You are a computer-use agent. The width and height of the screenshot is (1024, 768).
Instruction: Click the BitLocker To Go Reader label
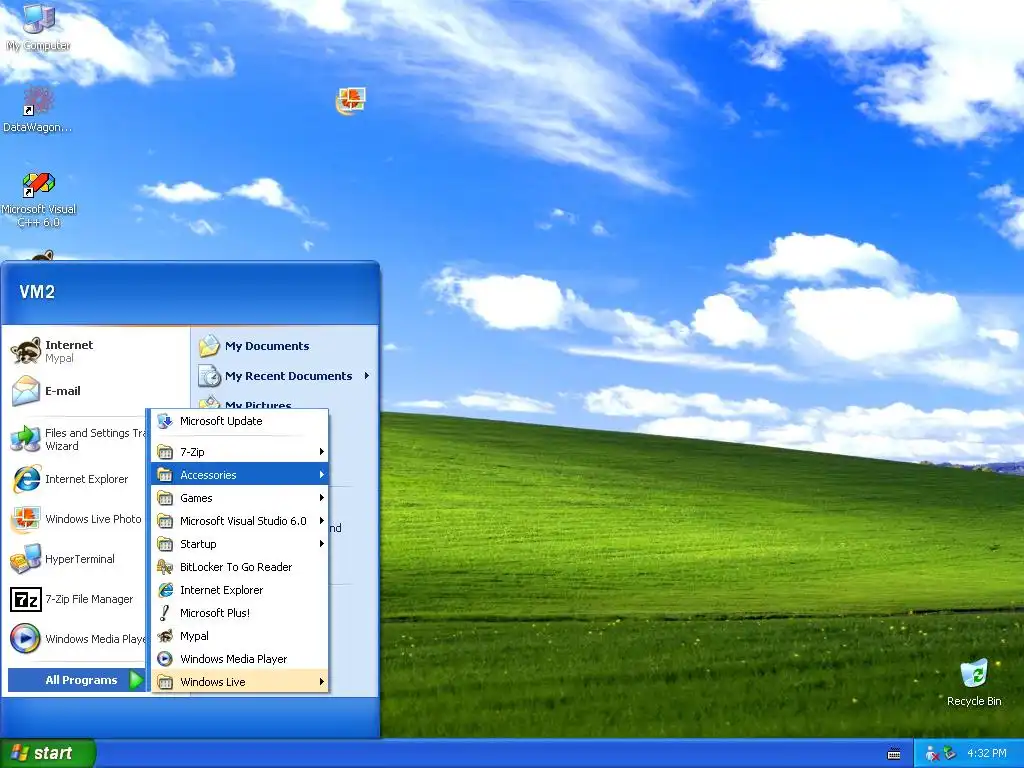pos(236,567)
